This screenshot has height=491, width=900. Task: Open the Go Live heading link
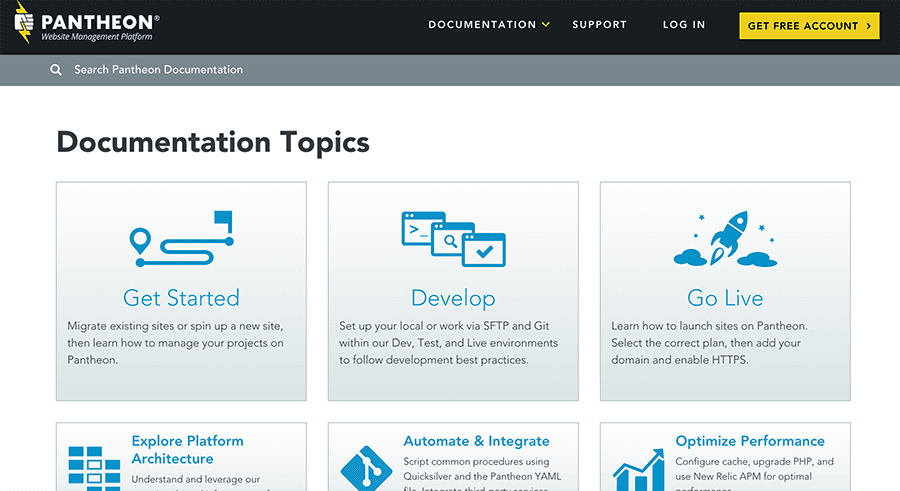tap(725, 298)
